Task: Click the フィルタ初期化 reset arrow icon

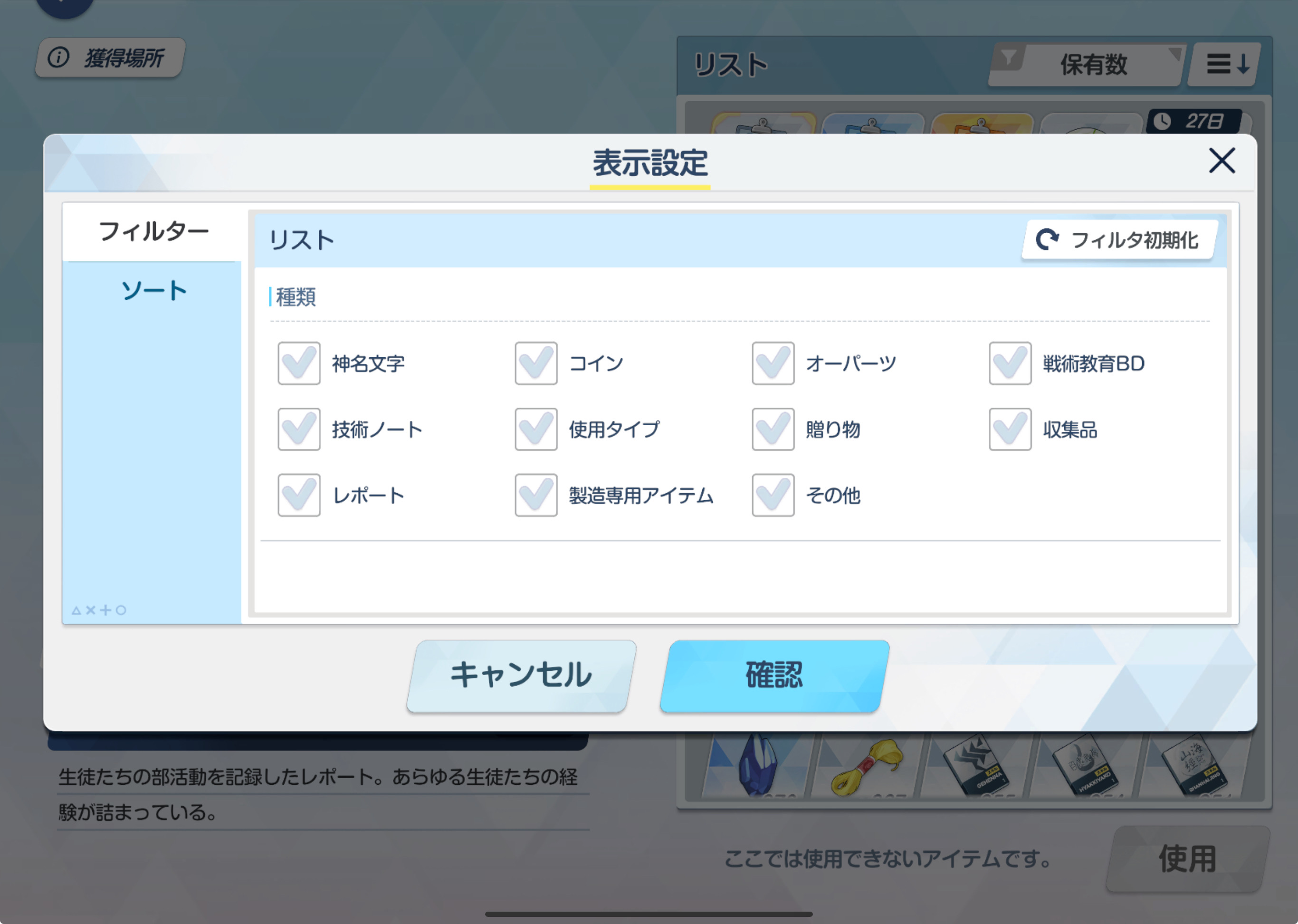Action: pos(1047,239)
